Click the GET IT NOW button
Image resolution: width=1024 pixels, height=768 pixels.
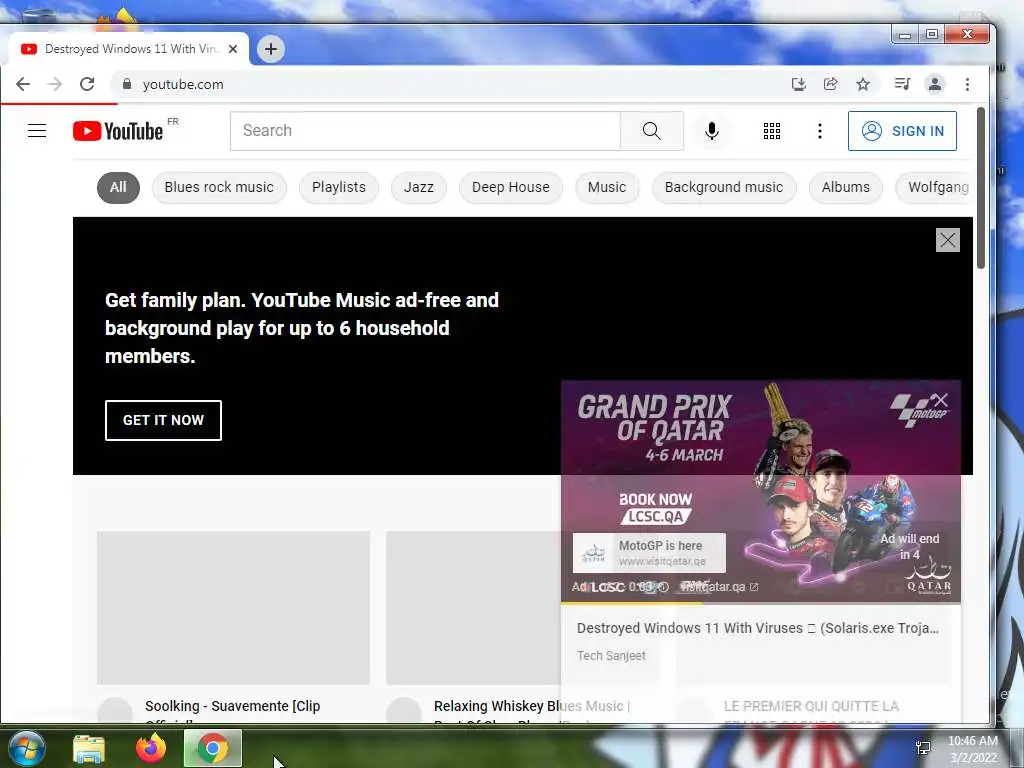[x=163, y=420]
